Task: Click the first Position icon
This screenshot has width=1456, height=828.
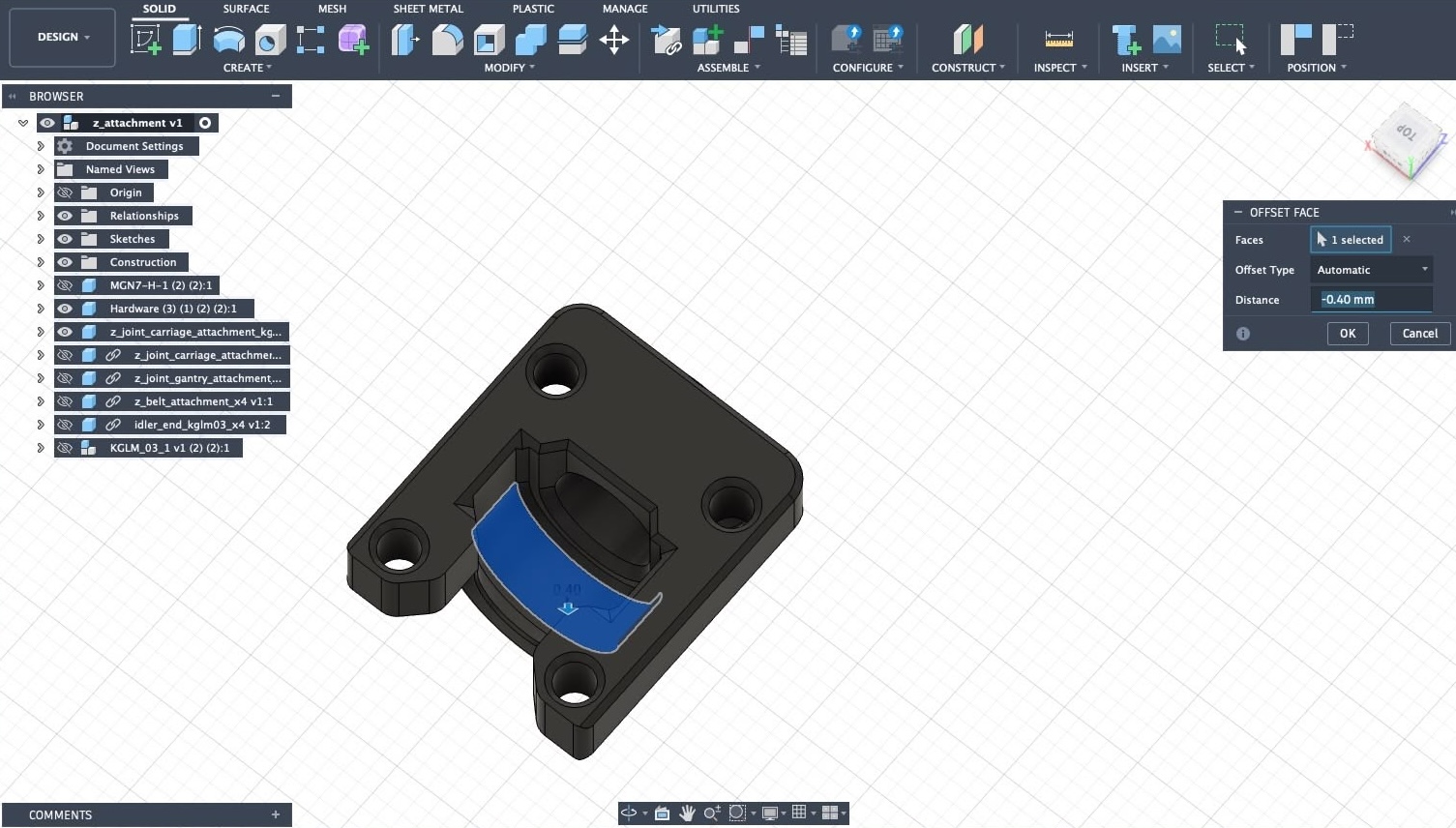Action: tap(1296, 40)
